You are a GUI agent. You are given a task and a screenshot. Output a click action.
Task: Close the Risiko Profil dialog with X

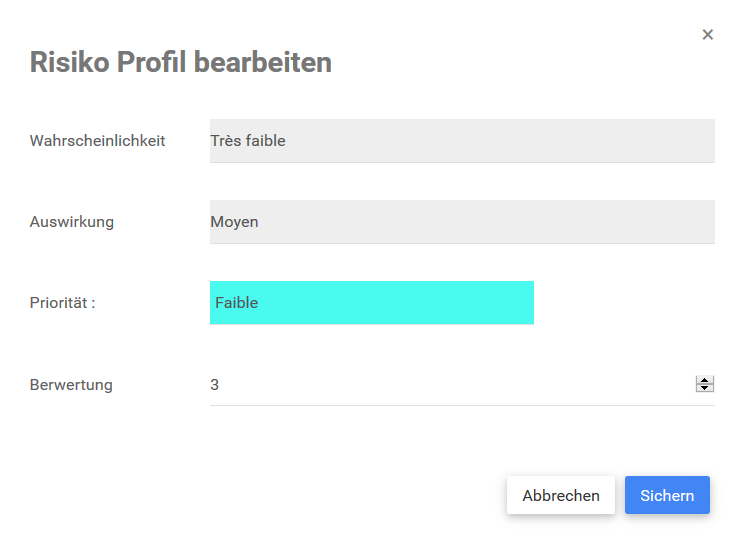click(x=708, y=35)
